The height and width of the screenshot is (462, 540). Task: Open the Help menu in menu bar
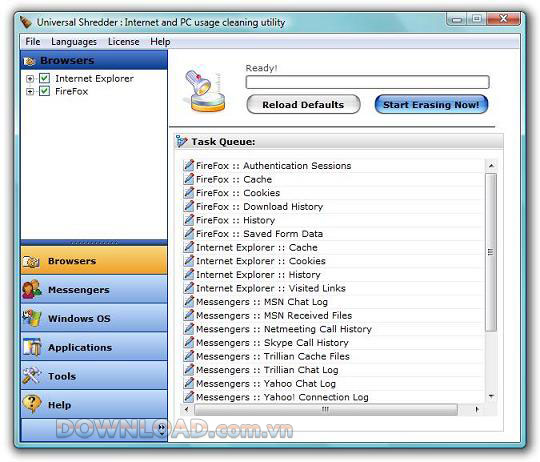pyautogui.click(x=160, y=42)
